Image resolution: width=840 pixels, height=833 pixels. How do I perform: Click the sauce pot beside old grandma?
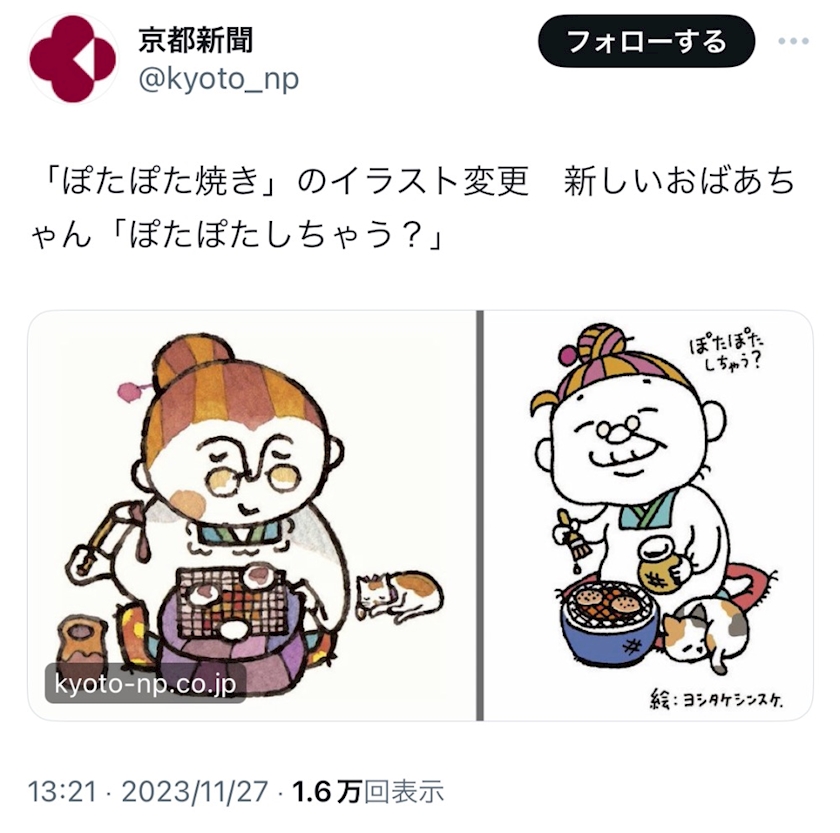click(83, 643)
